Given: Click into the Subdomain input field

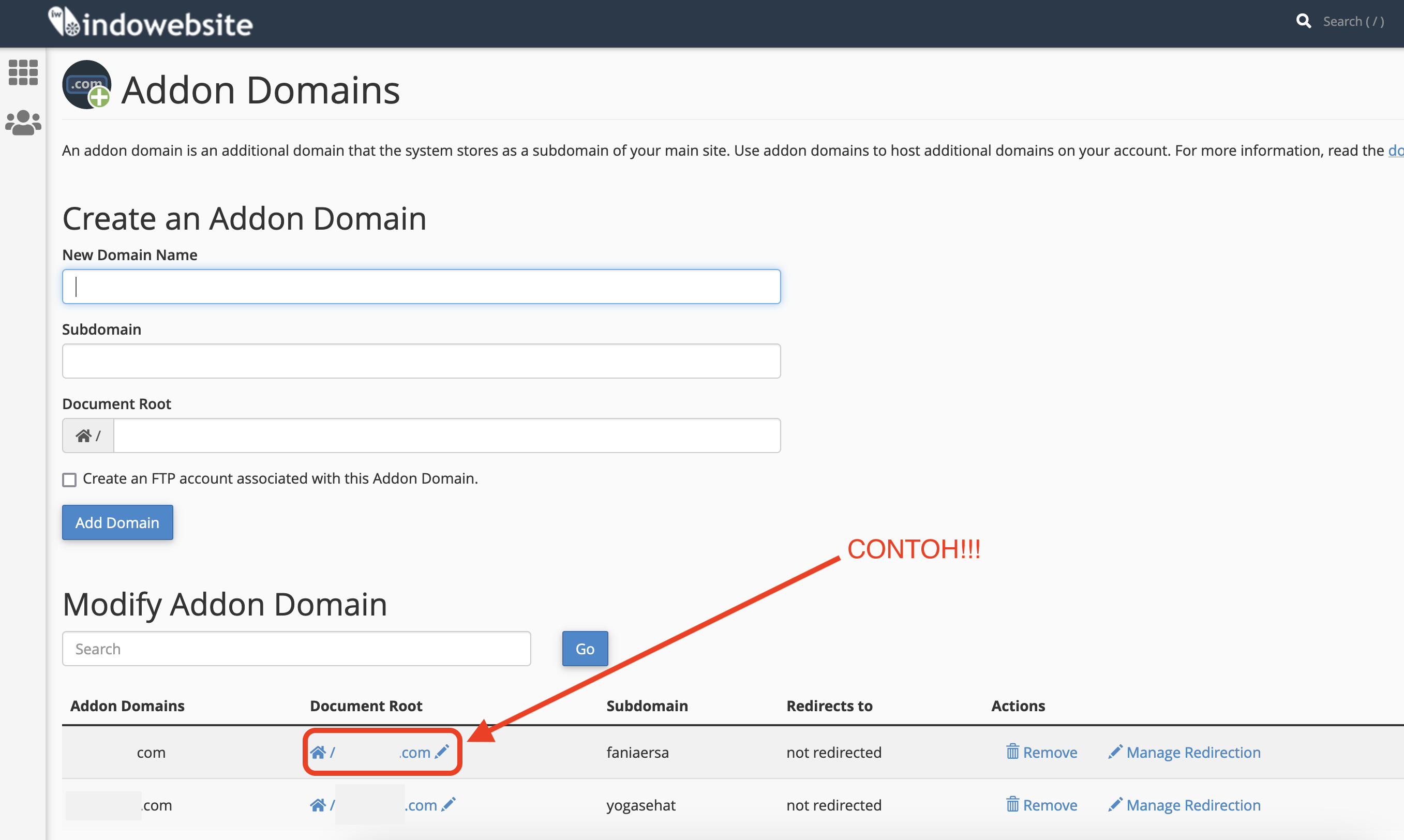Looking at the screenshot, I should [x=421, y=361].
